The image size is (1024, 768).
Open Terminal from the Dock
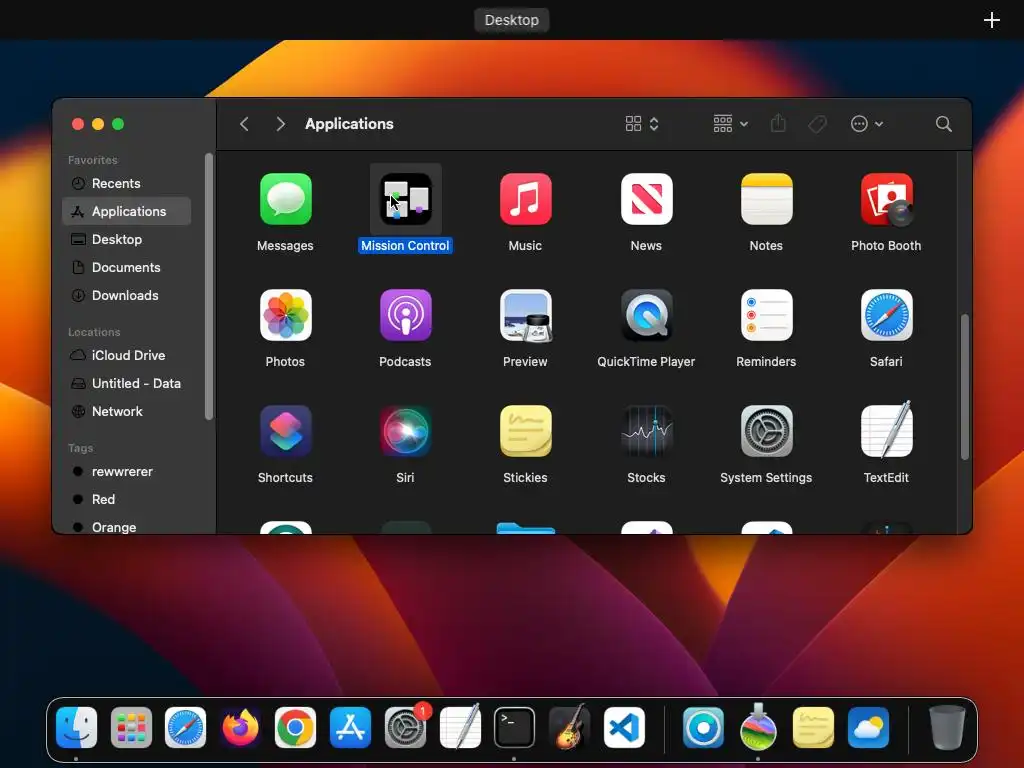pyautogui.click(x=514, y=728)
